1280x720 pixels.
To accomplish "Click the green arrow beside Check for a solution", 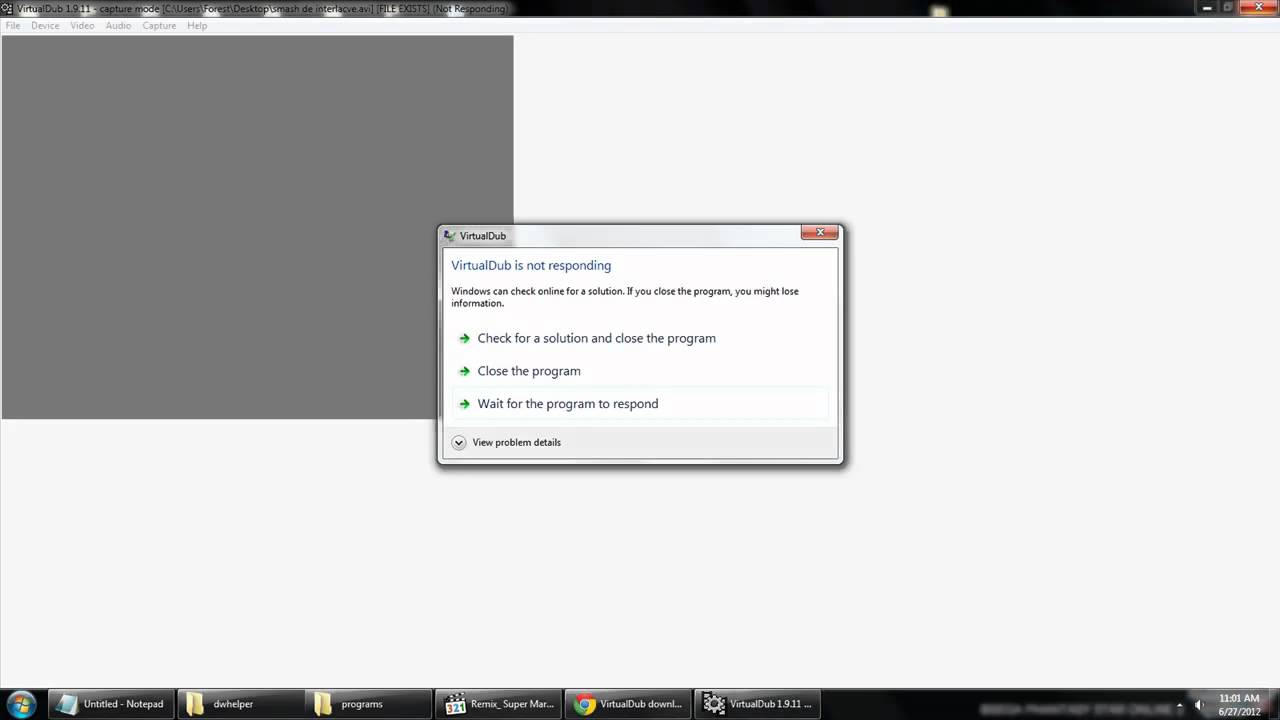I will pos(464,338).
